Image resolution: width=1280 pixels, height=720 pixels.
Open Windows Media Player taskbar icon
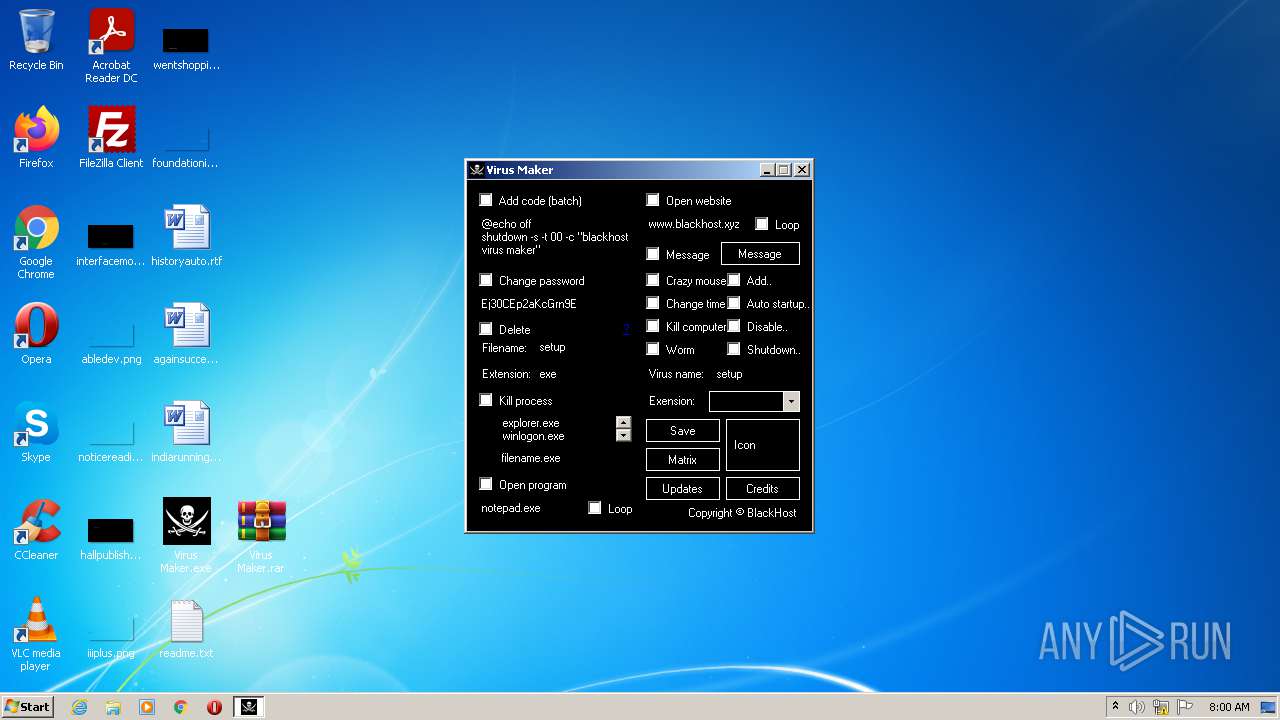point(147,707)
